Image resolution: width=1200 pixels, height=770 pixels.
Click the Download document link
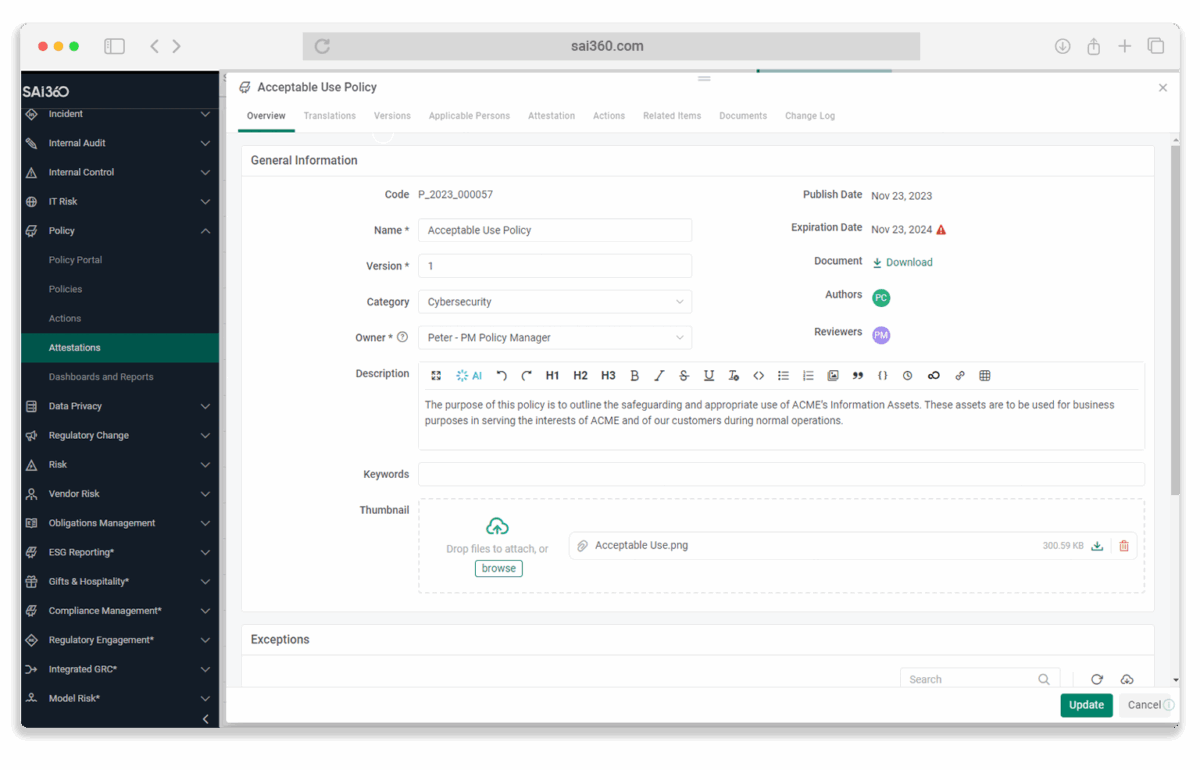pyautogui.click(x=902, y=263)
